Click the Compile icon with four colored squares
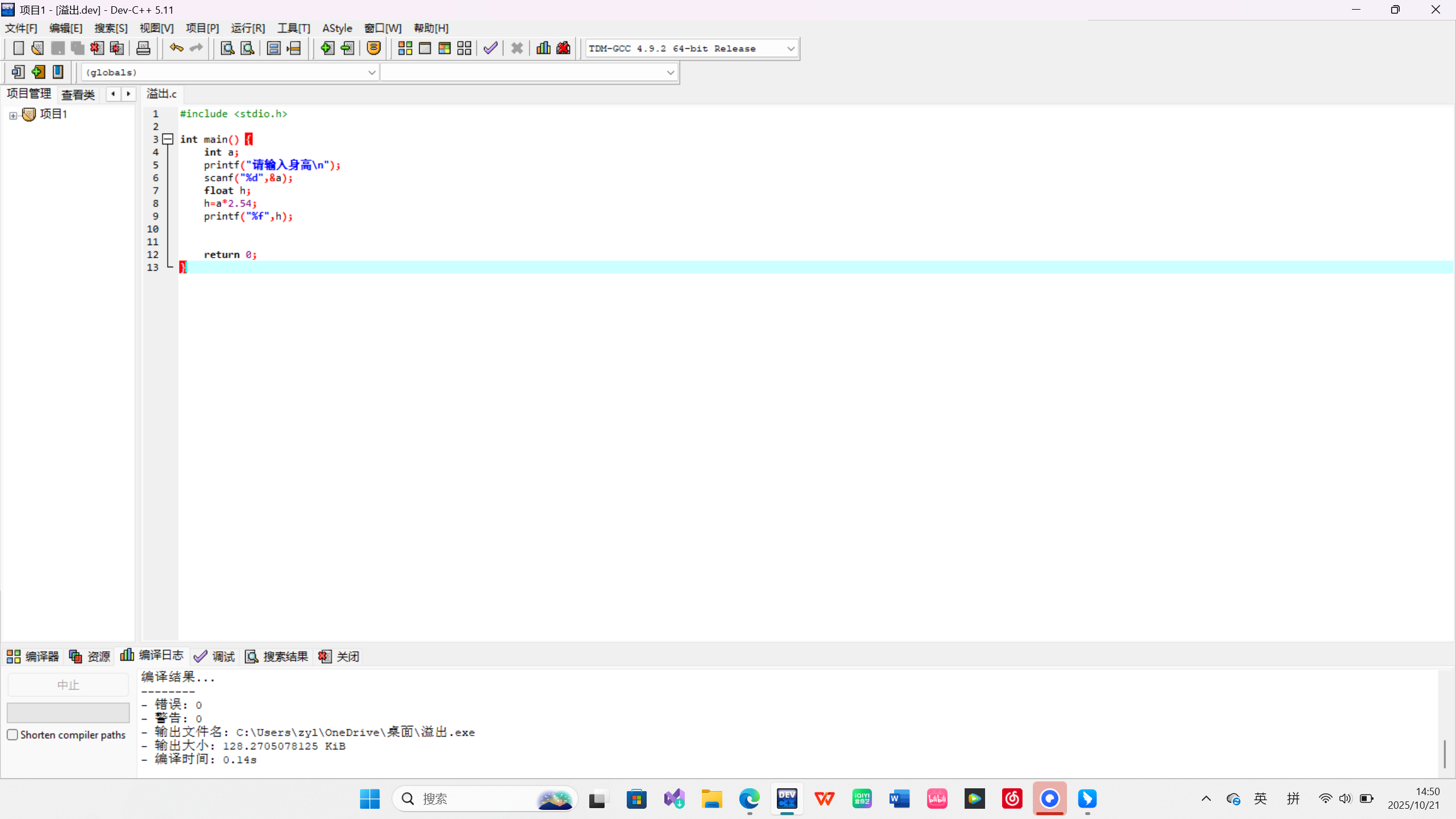1456x819 pixels. click(x=405, y=48)
